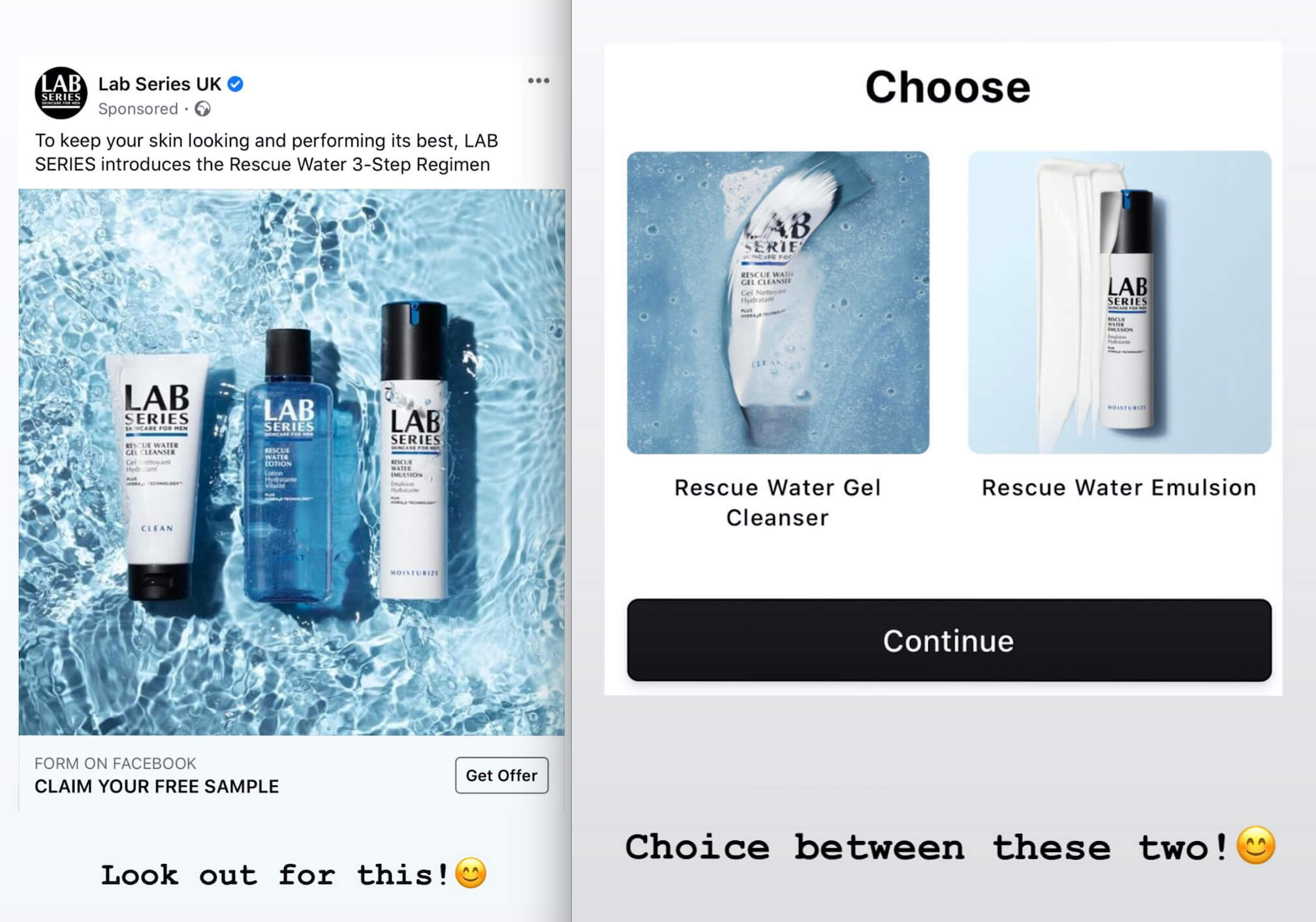Click the ad image of three products
The width and height of the screenshot is (1316, 922).
click(292, 462)
